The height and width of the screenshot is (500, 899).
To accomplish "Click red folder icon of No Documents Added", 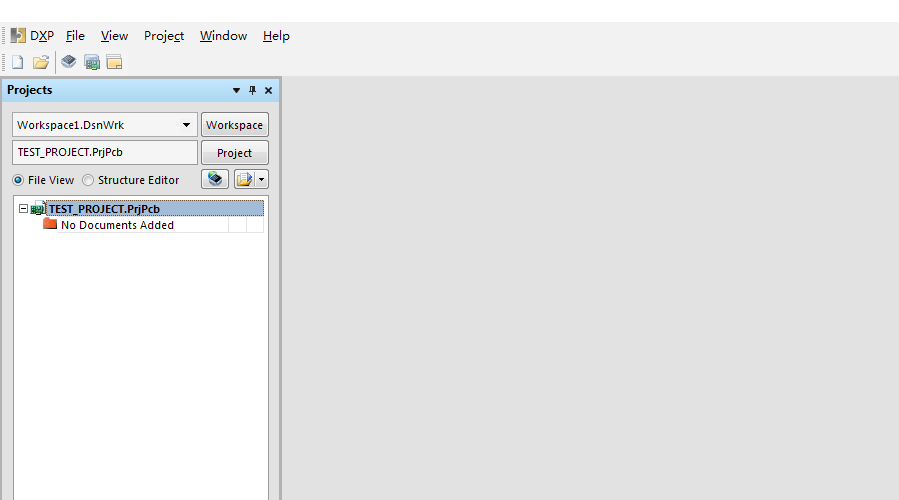I will pos(50,224).
